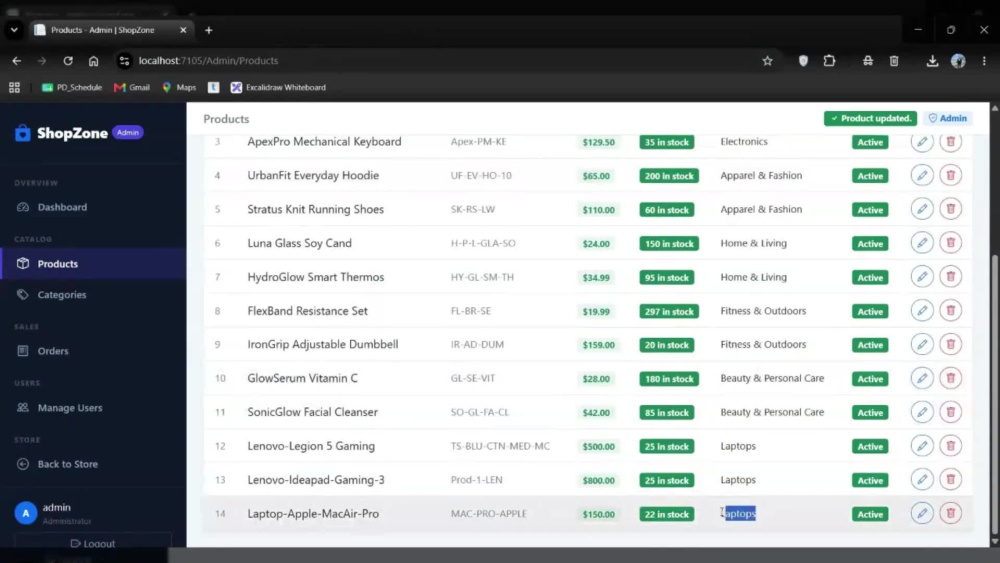Edit the SonicGlow Facial Cleanser product

click(x=922, y=412)
